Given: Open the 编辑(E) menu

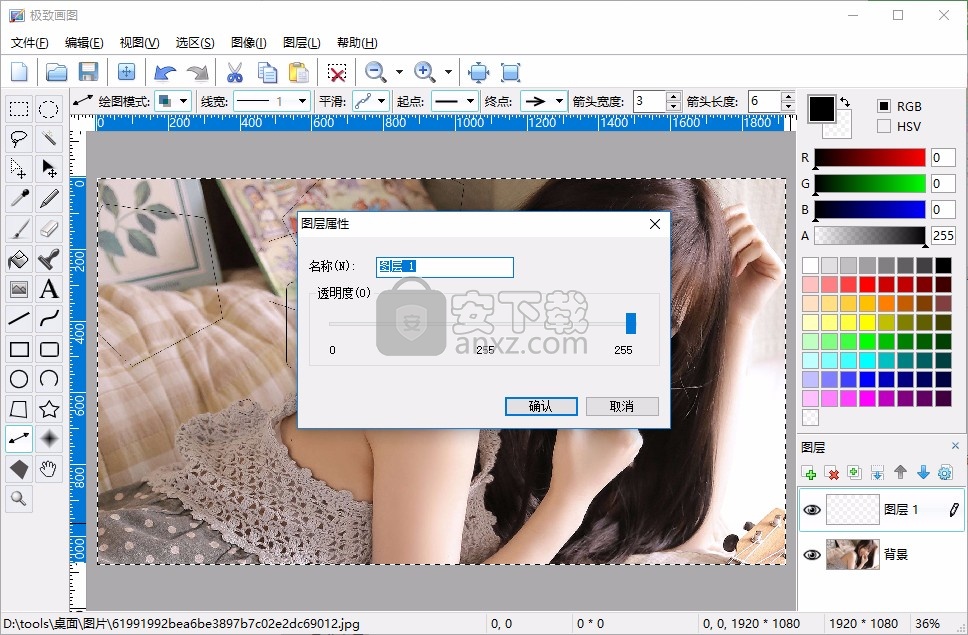Looking at the screenshot, I should pyautogui.click(x=84, y=43).
